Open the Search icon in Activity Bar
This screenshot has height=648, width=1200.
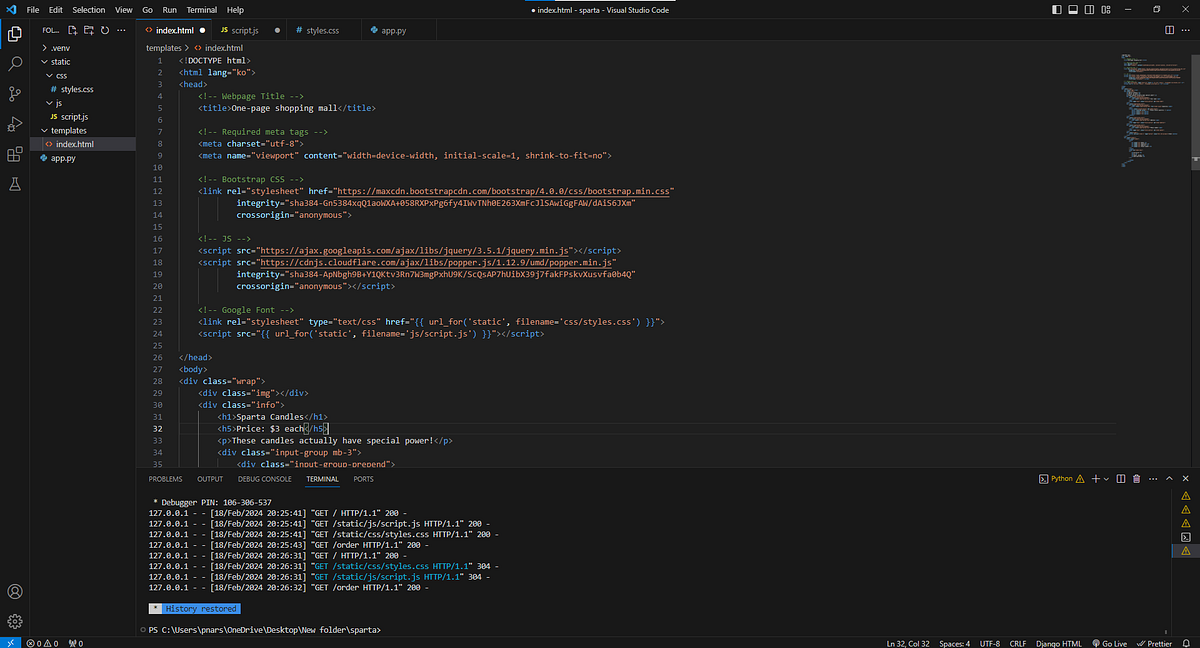click(15, 63)
